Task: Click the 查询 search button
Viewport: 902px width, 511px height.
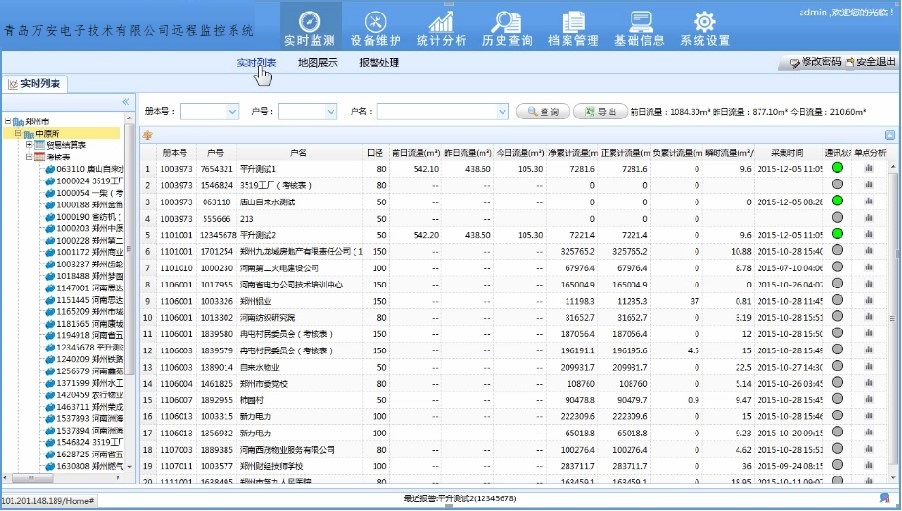Action: pyautogui.click(x=543, y=111)
